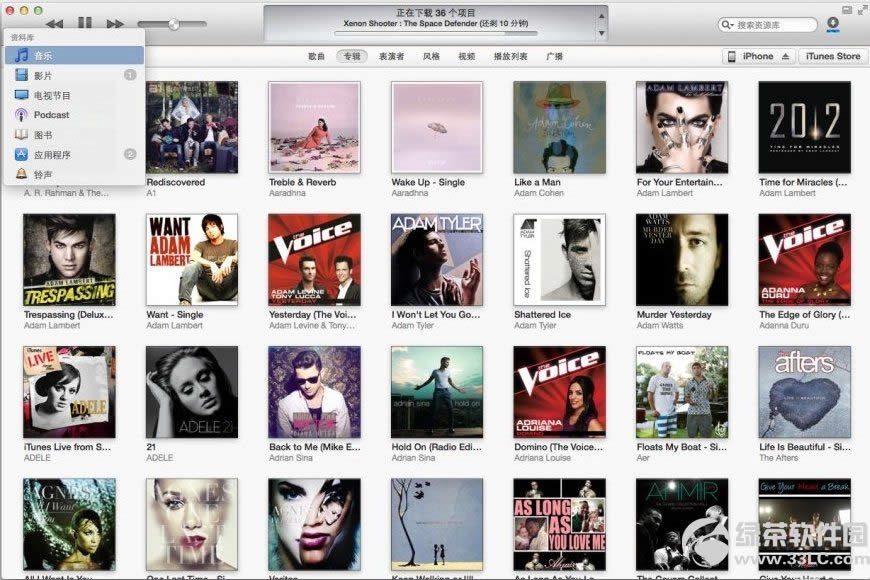Screen dimensions: 870x580
Task: Switch to 专辑 tab
Action: click(352, 56)
